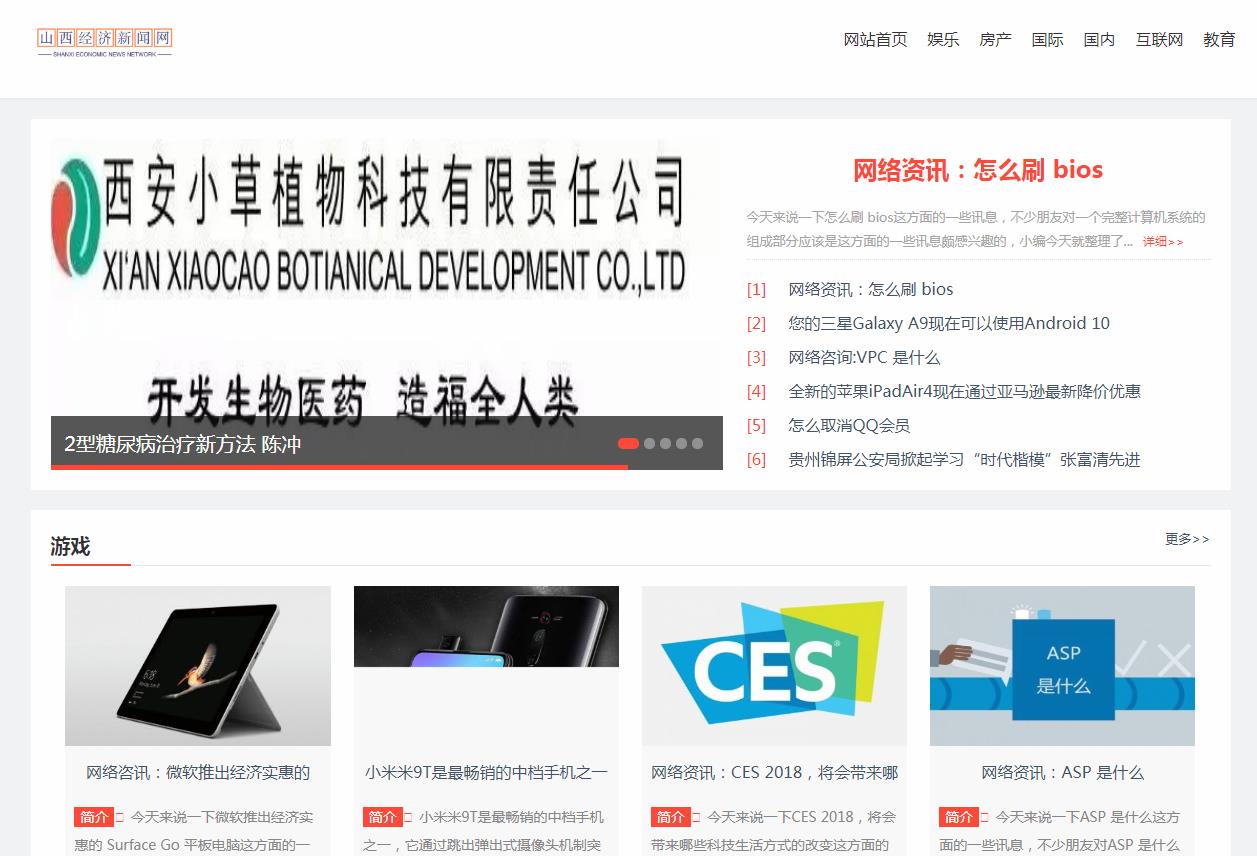The image size is (1257, 856).
Task: Click the summary text 今天来说一下怎么刷 bios这方面
Action: click(x=976, y=229)
